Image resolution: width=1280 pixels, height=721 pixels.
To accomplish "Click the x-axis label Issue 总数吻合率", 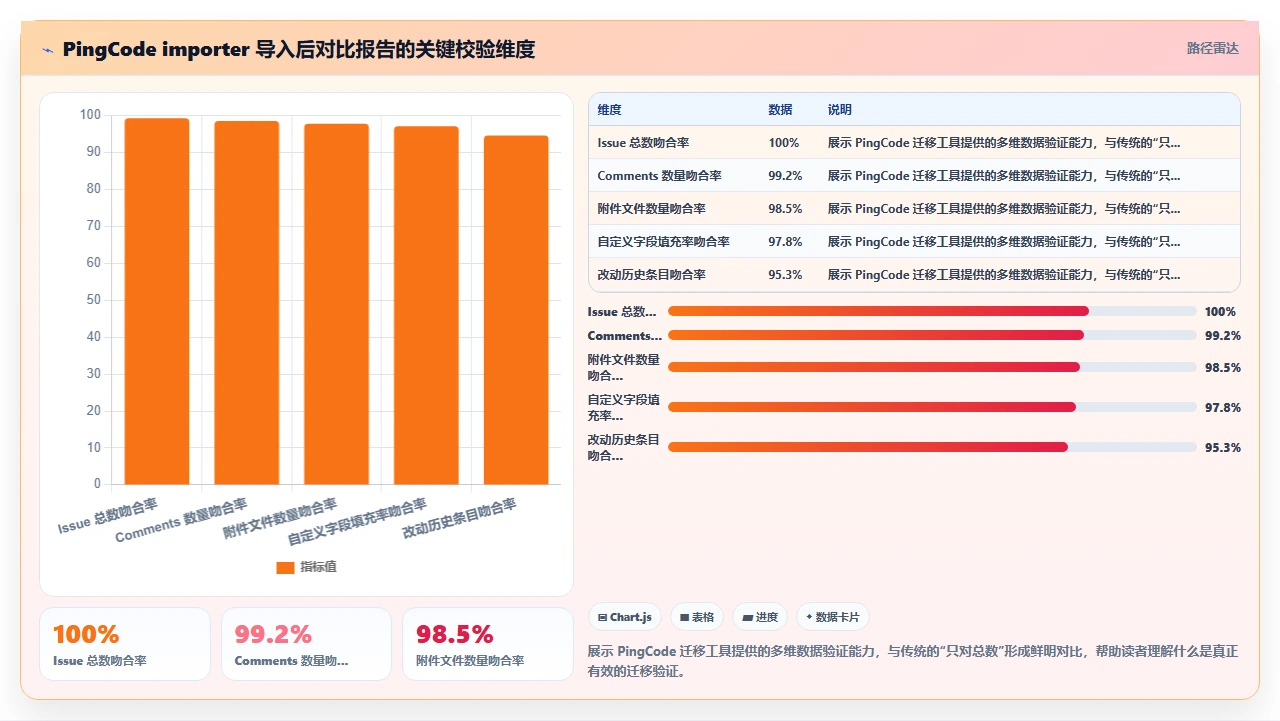I will click(107, 515).
